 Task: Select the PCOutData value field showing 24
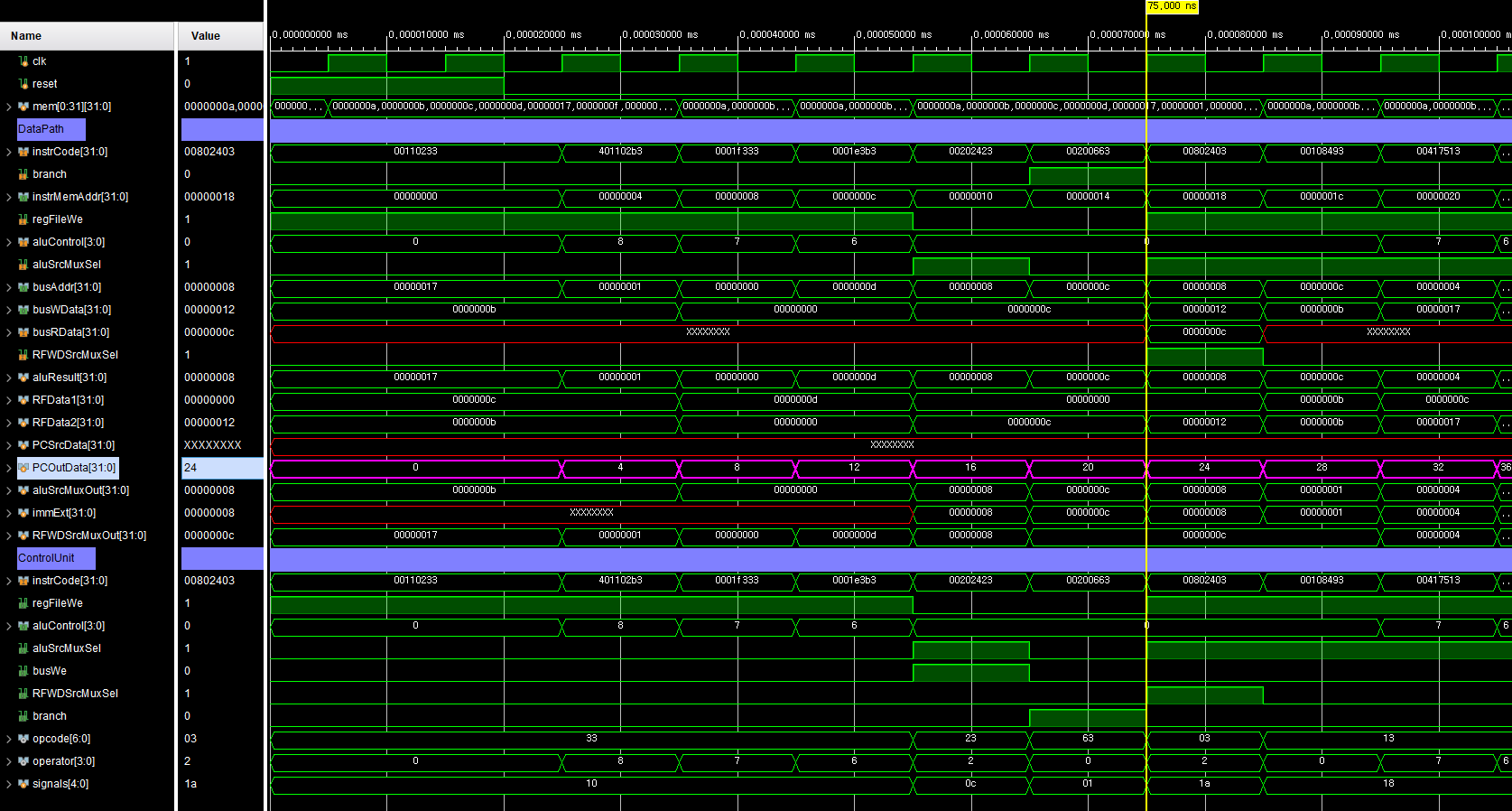pos(222,468)
